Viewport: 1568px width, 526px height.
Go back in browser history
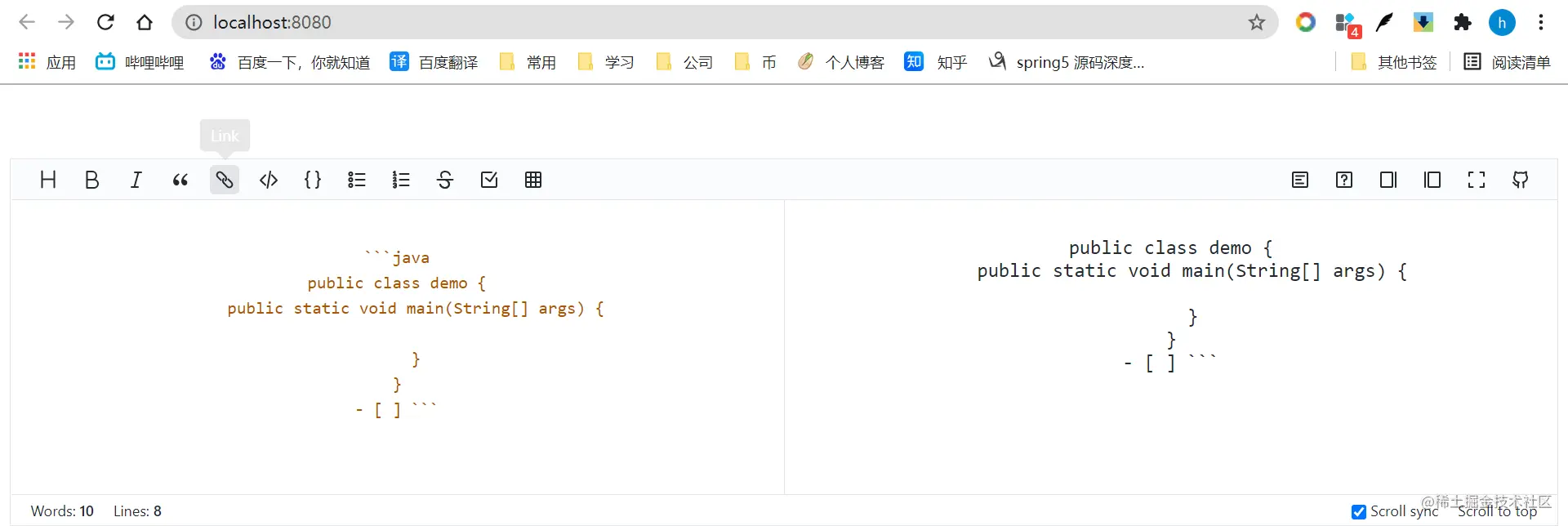coord(27,22)
